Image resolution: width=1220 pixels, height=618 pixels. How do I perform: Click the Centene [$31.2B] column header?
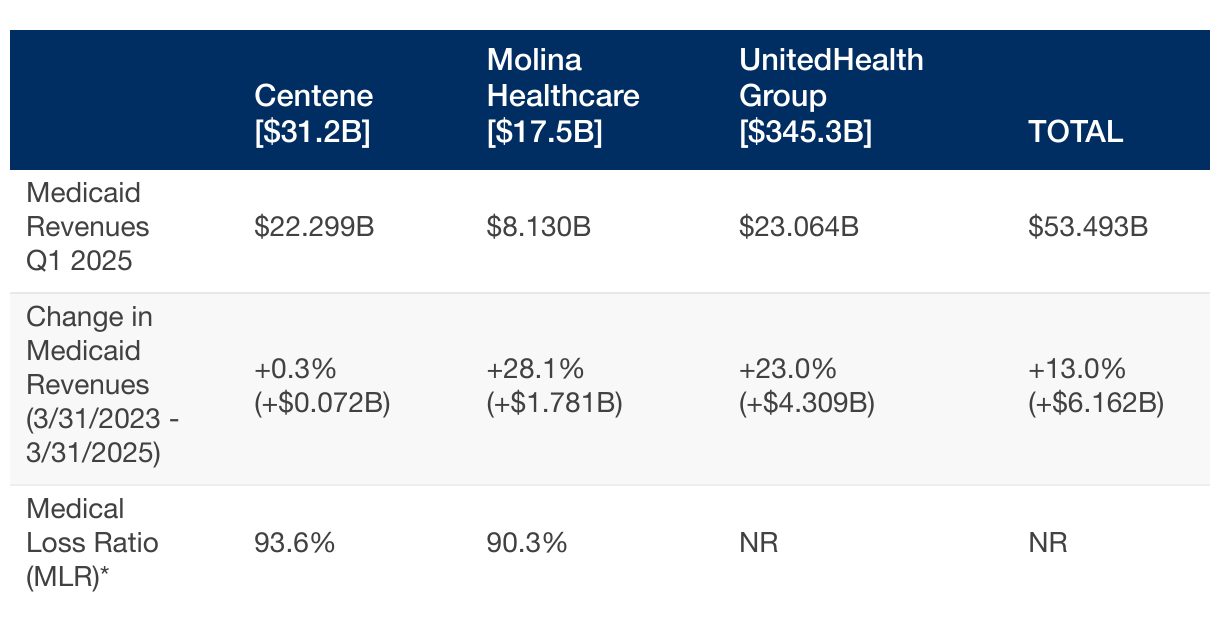pos(314,114)
